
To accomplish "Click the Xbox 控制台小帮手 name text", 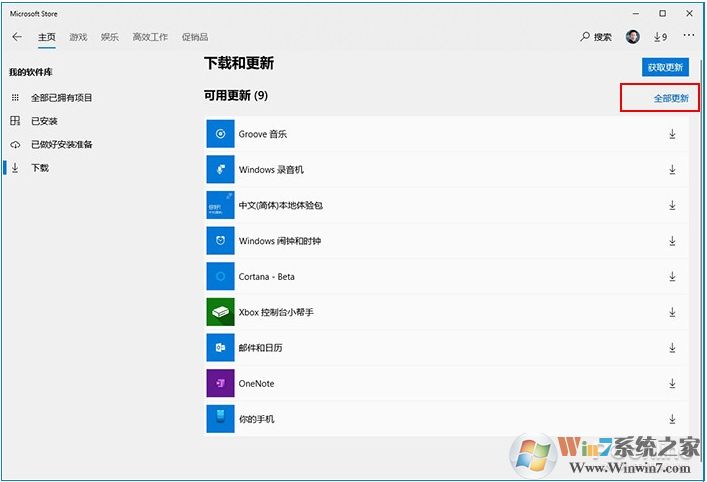I will point(275,312).
